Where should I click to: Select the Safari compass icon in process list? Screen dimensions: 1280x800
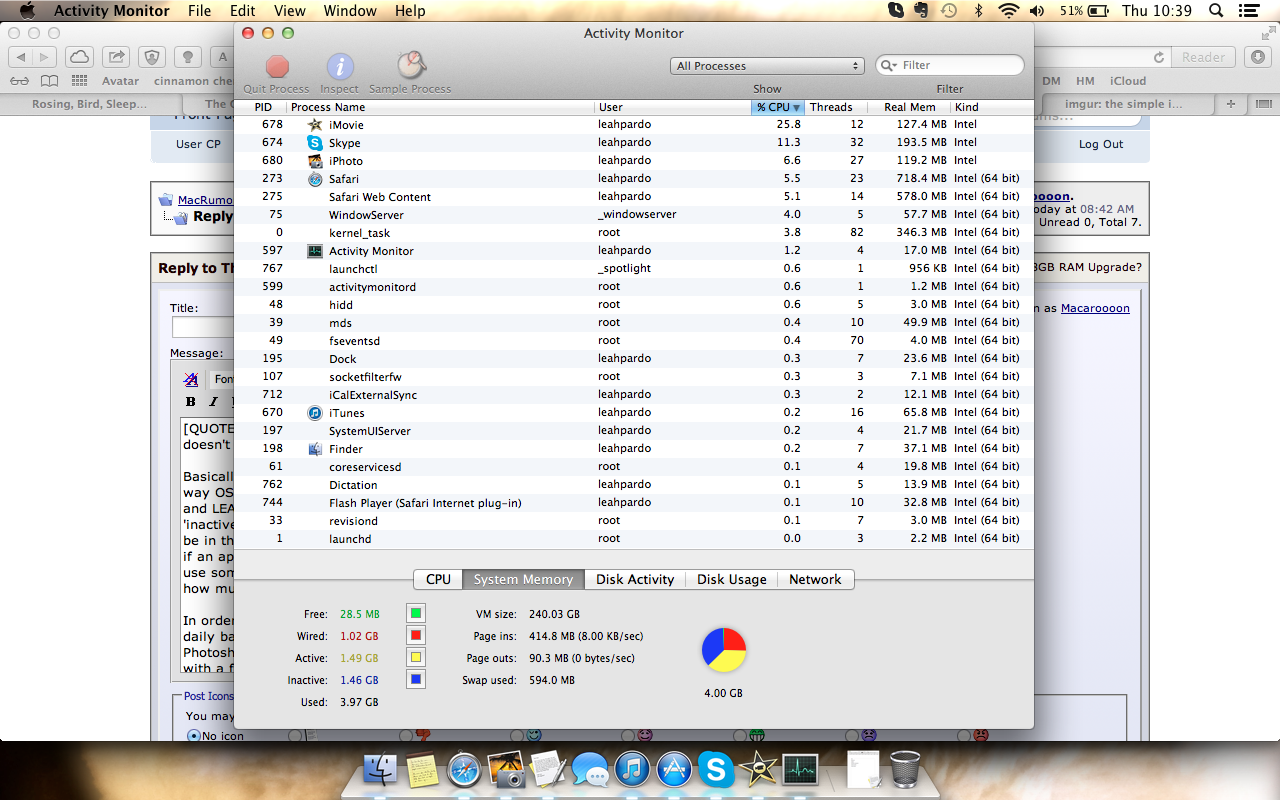point(315,178)
